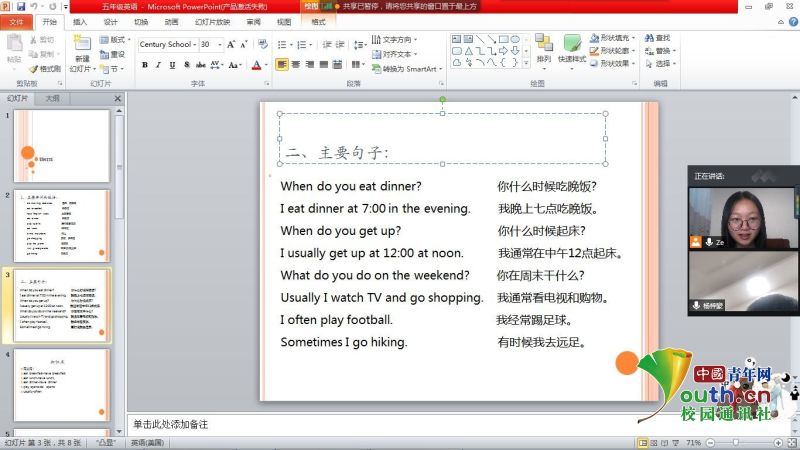Click the Save icon in quick access toolbar
The width and height of the screenshot is (800, 450).
20,6
